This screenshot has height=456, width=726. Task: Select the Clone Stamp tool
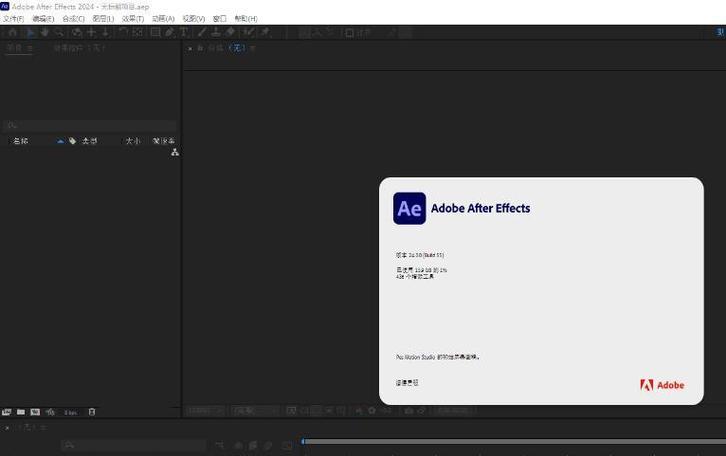(216, 32)
